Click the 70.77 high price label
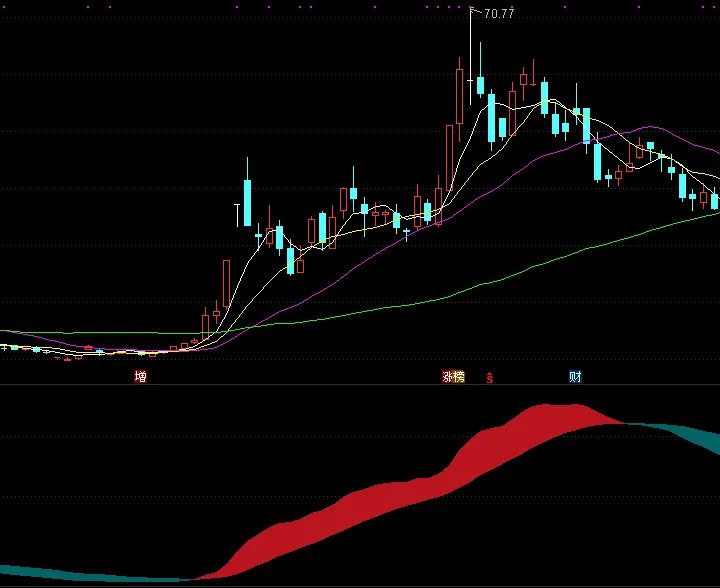The width and height of the screenshot is (720, 588). coord(499,14)
